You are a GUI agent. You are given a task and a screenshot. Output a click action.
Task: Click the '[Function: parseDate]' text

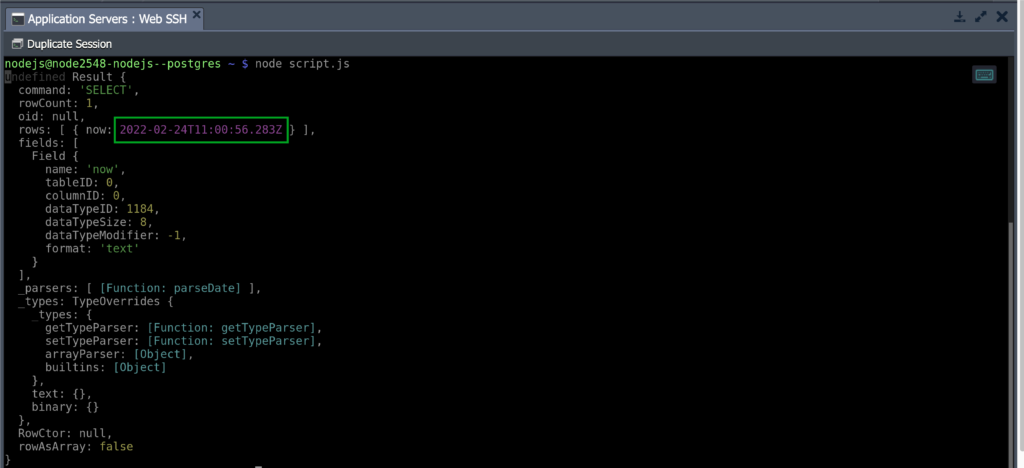coord(170,288)
